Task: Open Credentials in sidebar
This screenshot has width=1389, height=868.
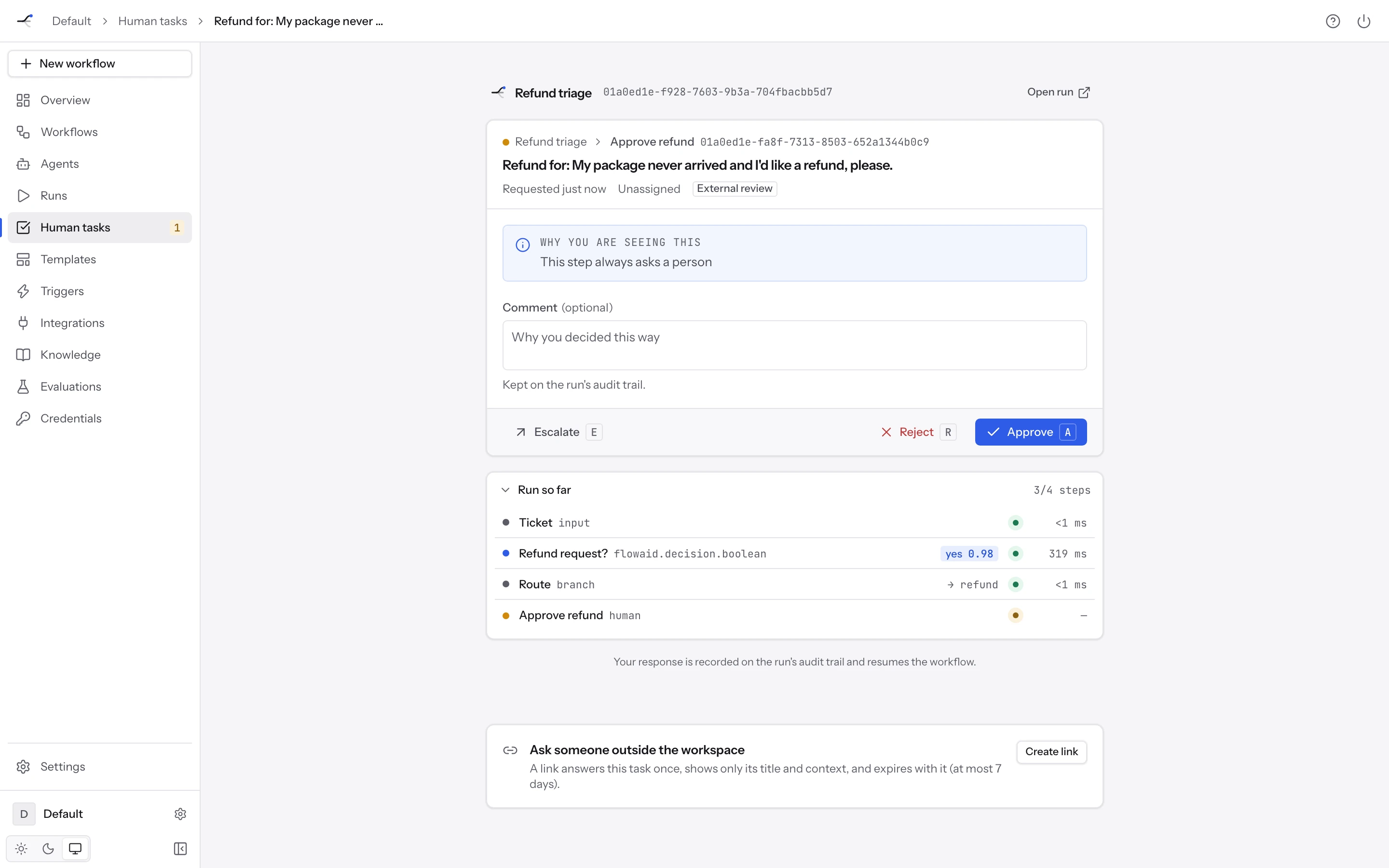Action: (x=100, y=419)
